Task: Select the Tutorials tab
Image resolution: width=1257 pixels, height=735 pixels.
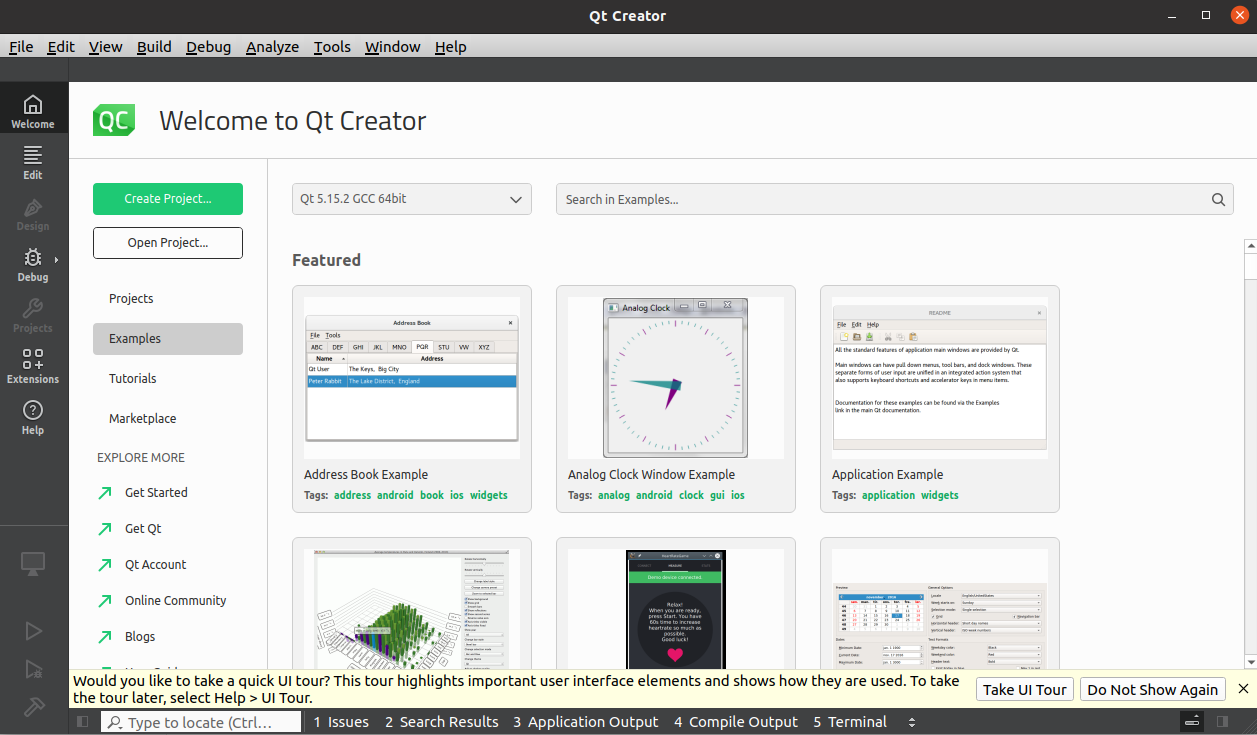Action: (133, 379)
